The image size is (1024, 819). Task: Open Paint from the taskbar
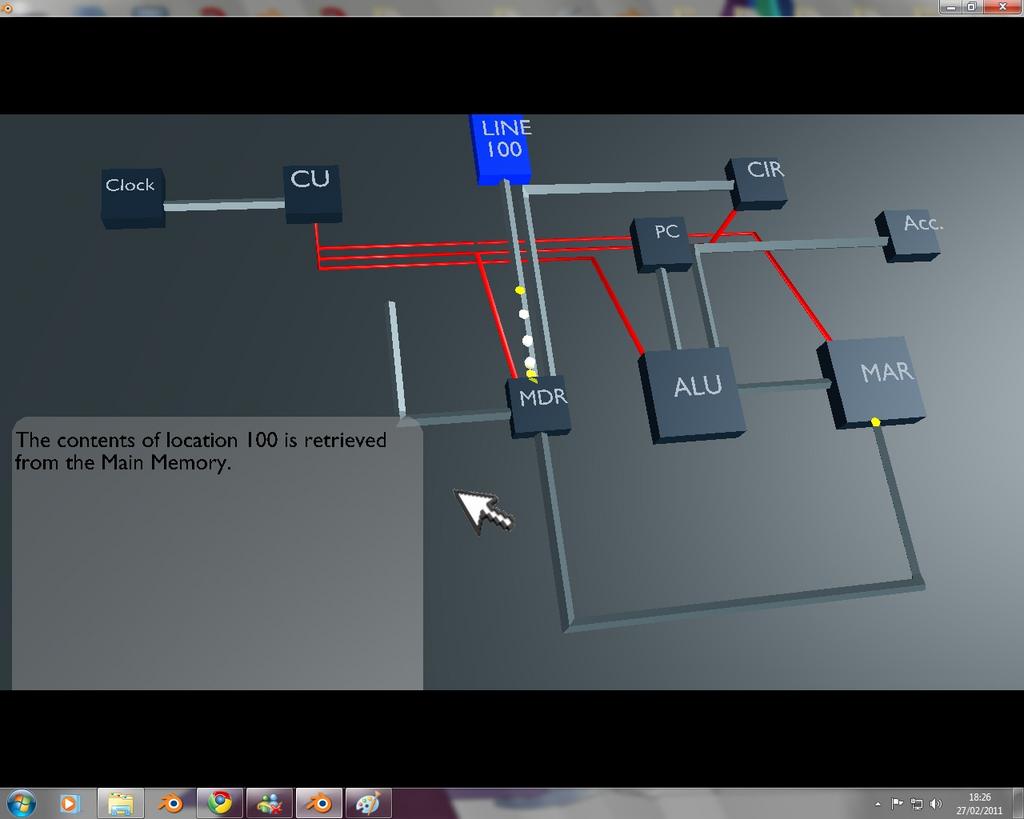[x=369, y=803]
